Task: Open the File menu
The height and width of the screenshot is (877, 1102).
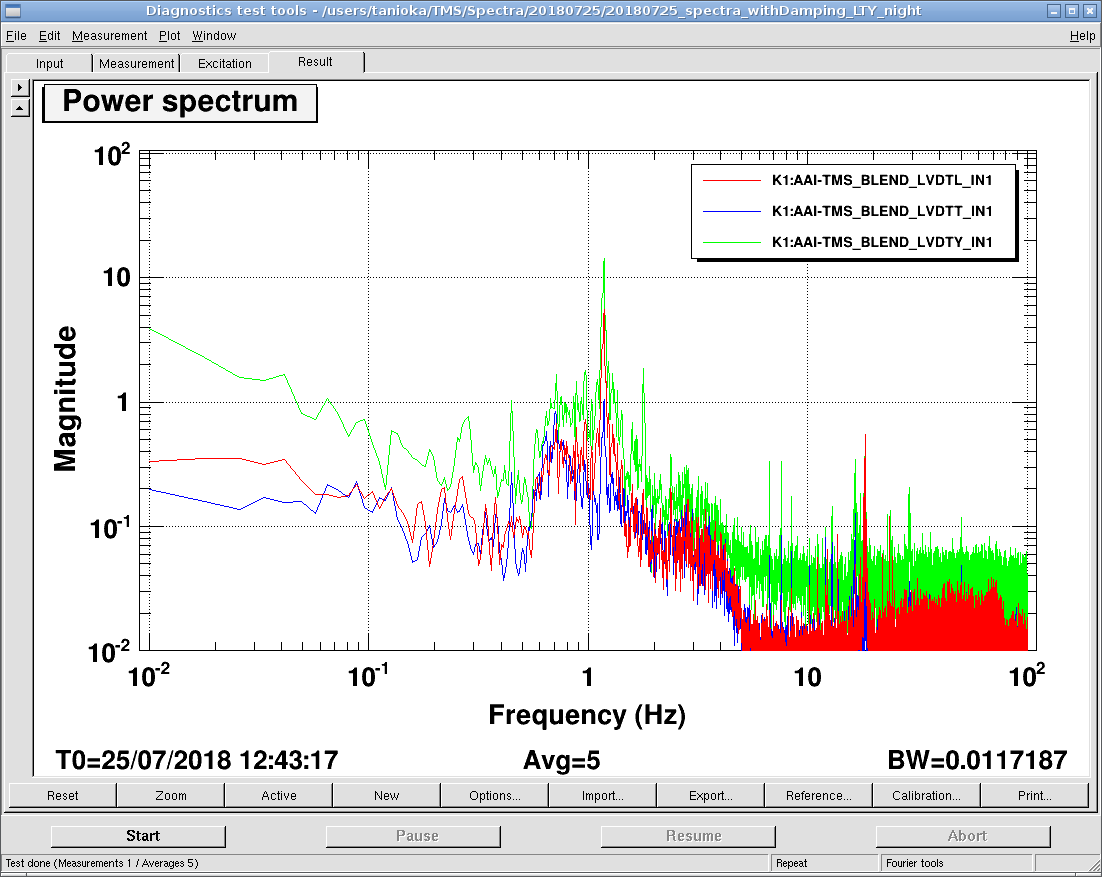Action: click(x=16, y=36)
